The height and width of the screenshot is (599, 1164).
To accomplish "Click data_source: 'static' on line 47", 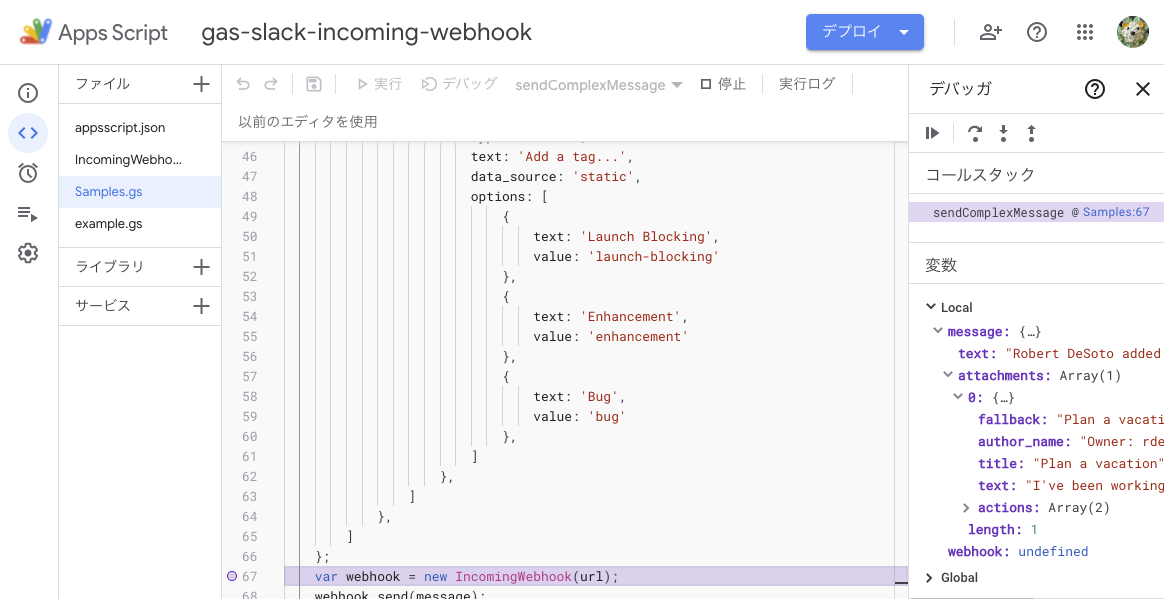I will 555,177.
